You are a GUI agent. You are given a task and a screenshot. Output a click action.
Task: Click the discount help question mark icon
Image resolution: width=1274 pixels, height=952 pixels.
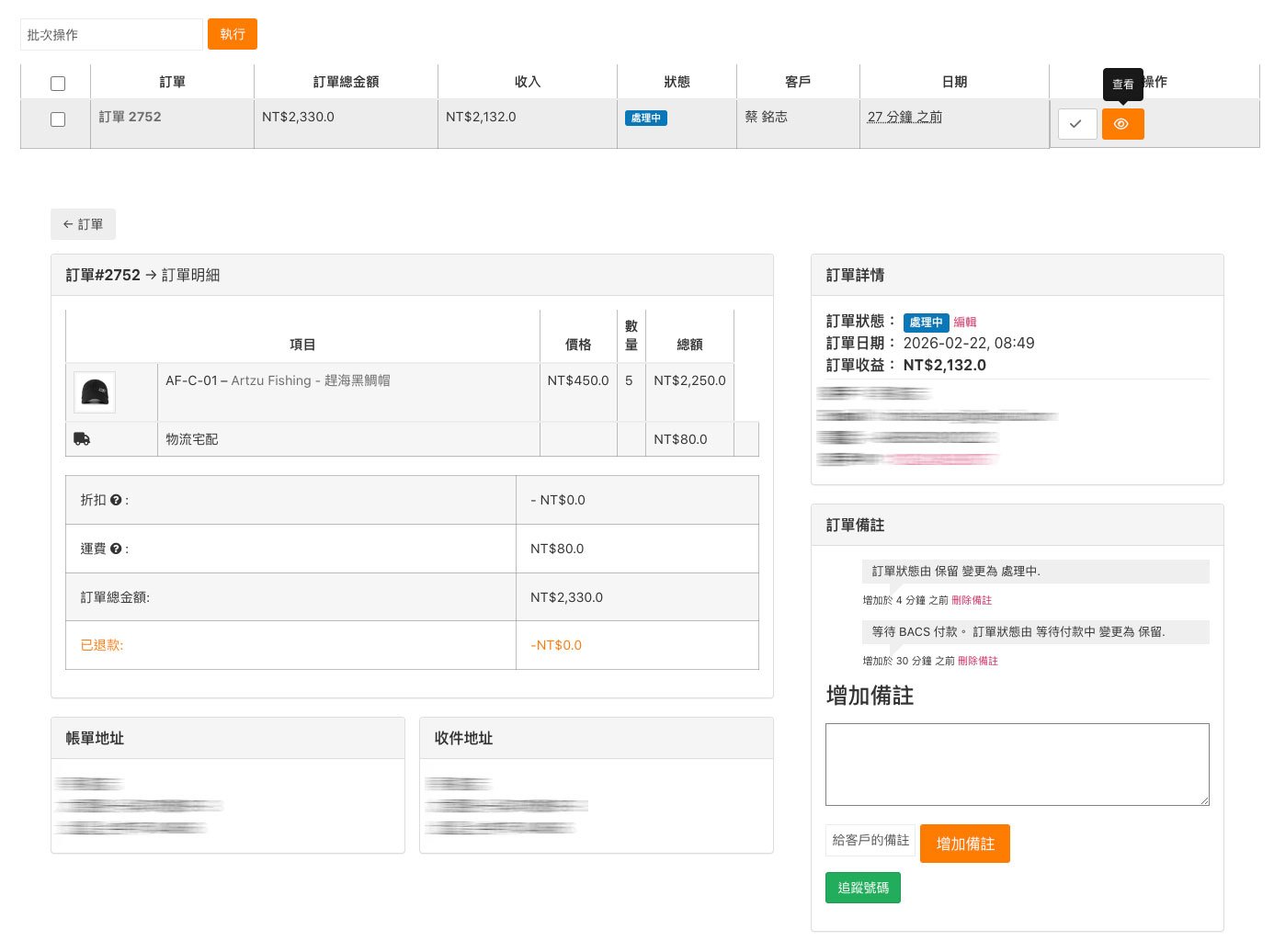point(116,500)
